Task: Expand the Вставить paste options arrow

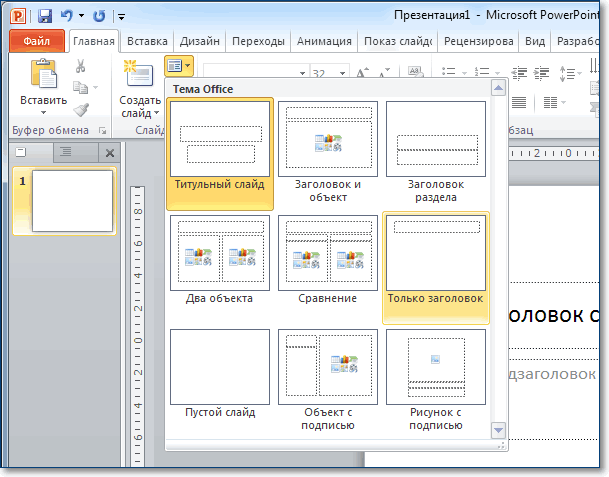Action: tap(44, 113)
